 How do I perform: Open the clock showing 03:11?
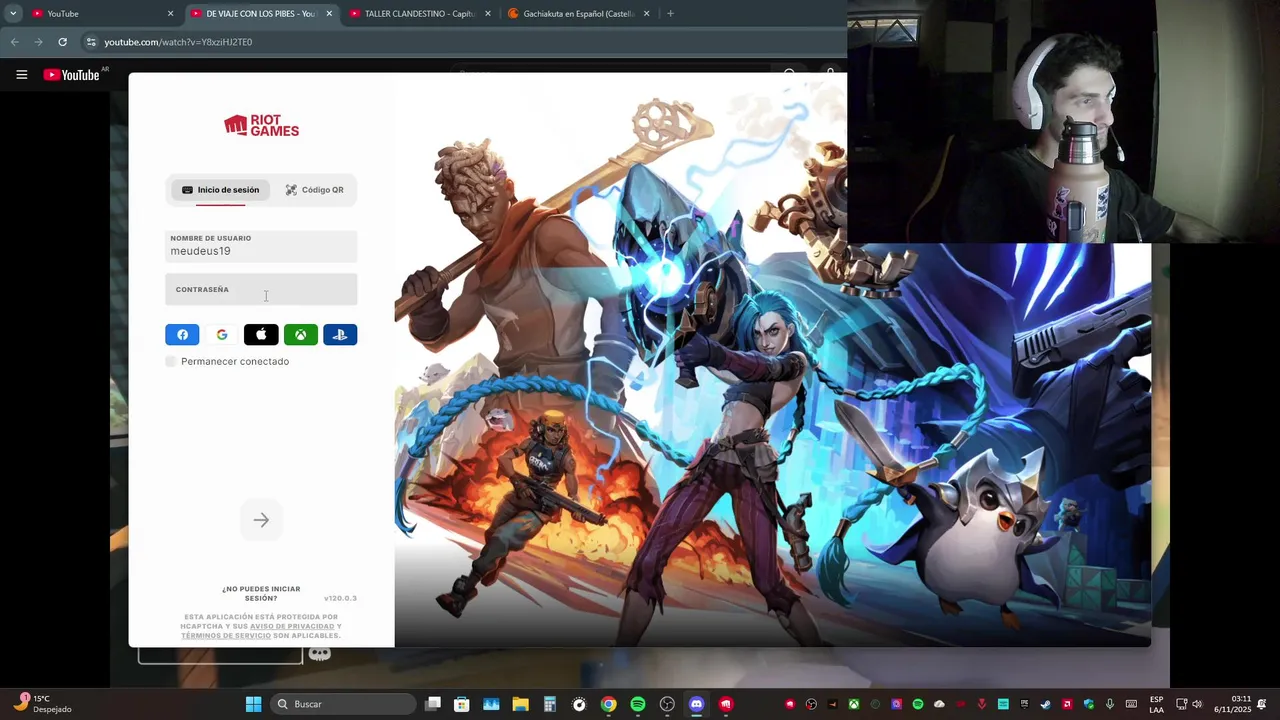coord(1233,704)
